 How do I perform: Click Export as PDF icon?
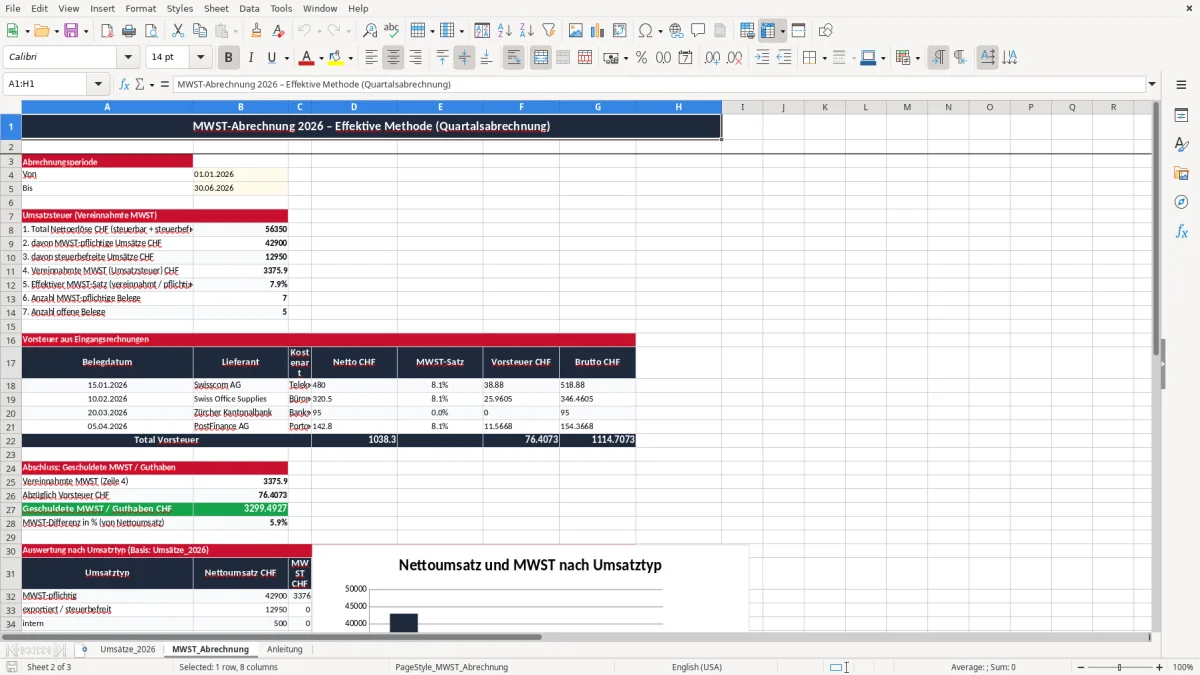click(107, 31)
